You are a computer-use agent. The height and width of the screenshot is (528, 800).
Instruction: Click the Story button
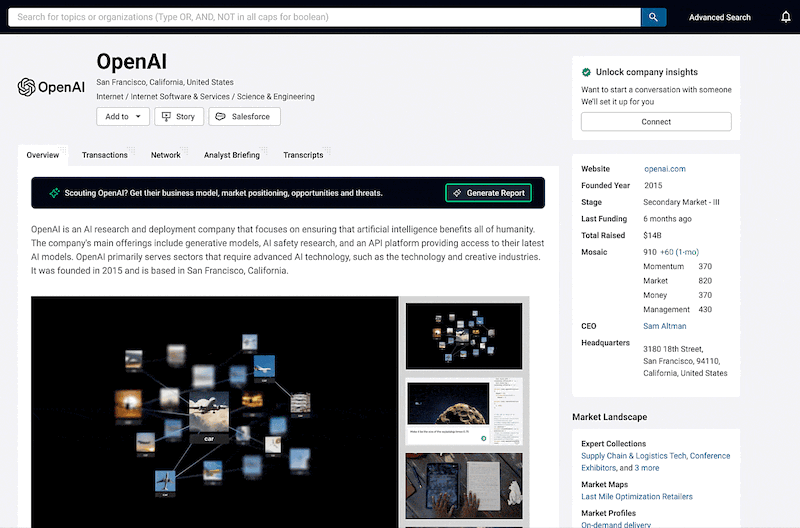pos(178,116)
